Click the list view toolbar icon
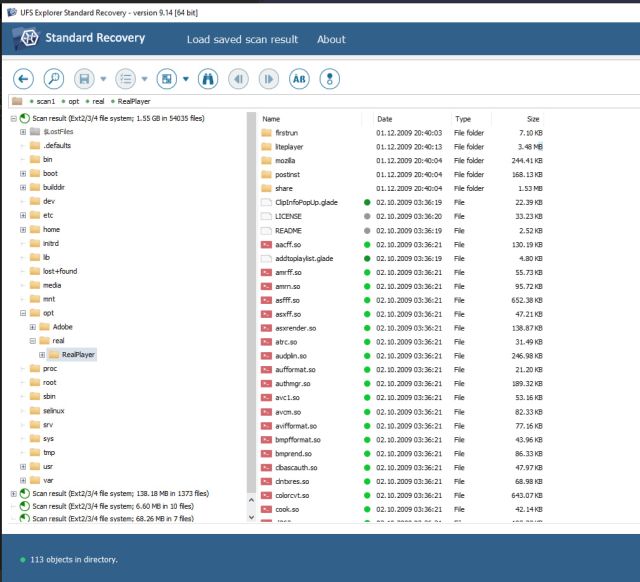640x582 pixels. [126, 79]
